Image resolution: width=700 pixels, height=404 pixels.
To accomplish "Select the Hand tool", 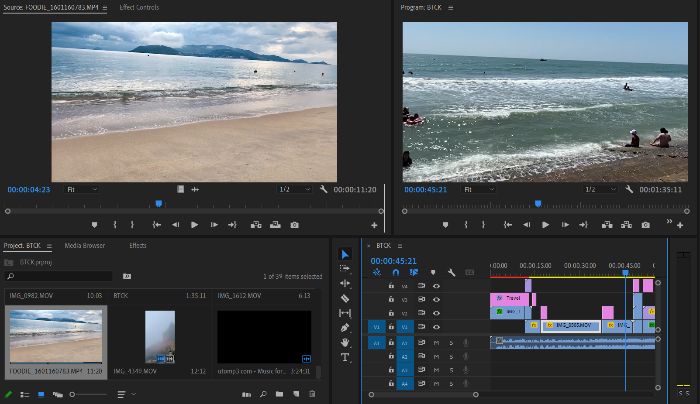I will click(345, 342).
